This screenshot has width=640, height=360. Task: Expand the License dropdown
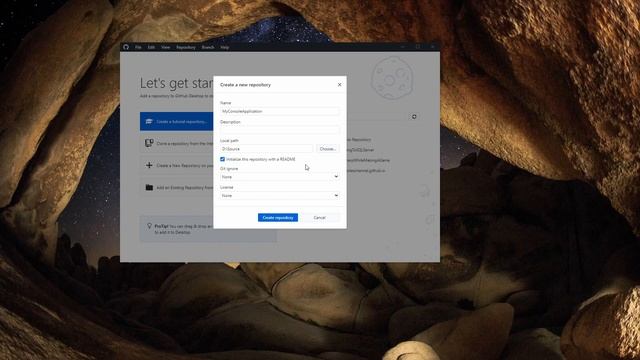pyautogui.click(x=280, y=196)
